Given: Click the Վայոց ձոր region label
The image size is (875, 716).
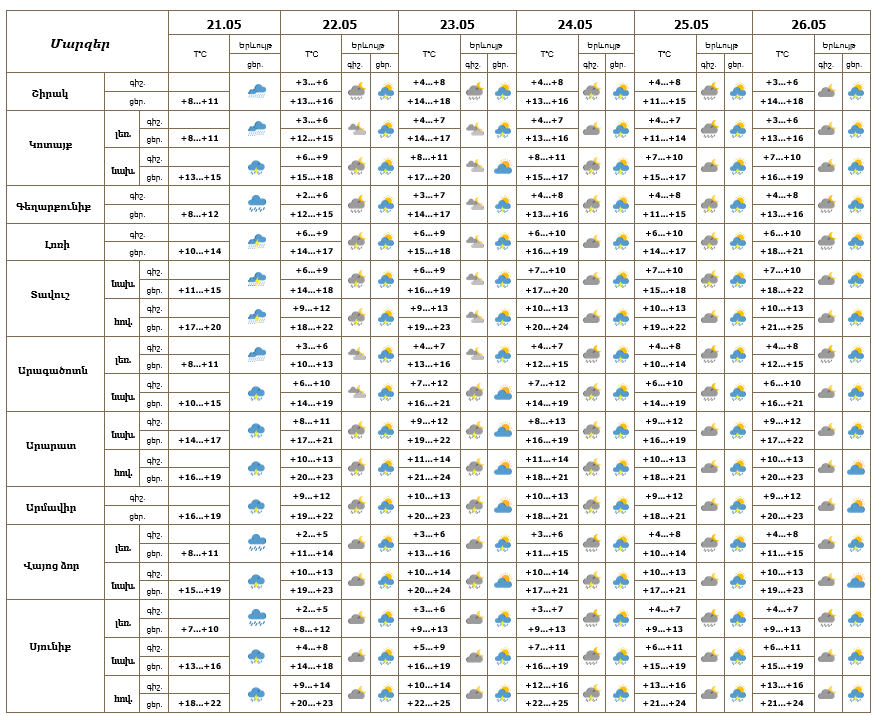Looking at the screenshot, I should pos(51,565).
